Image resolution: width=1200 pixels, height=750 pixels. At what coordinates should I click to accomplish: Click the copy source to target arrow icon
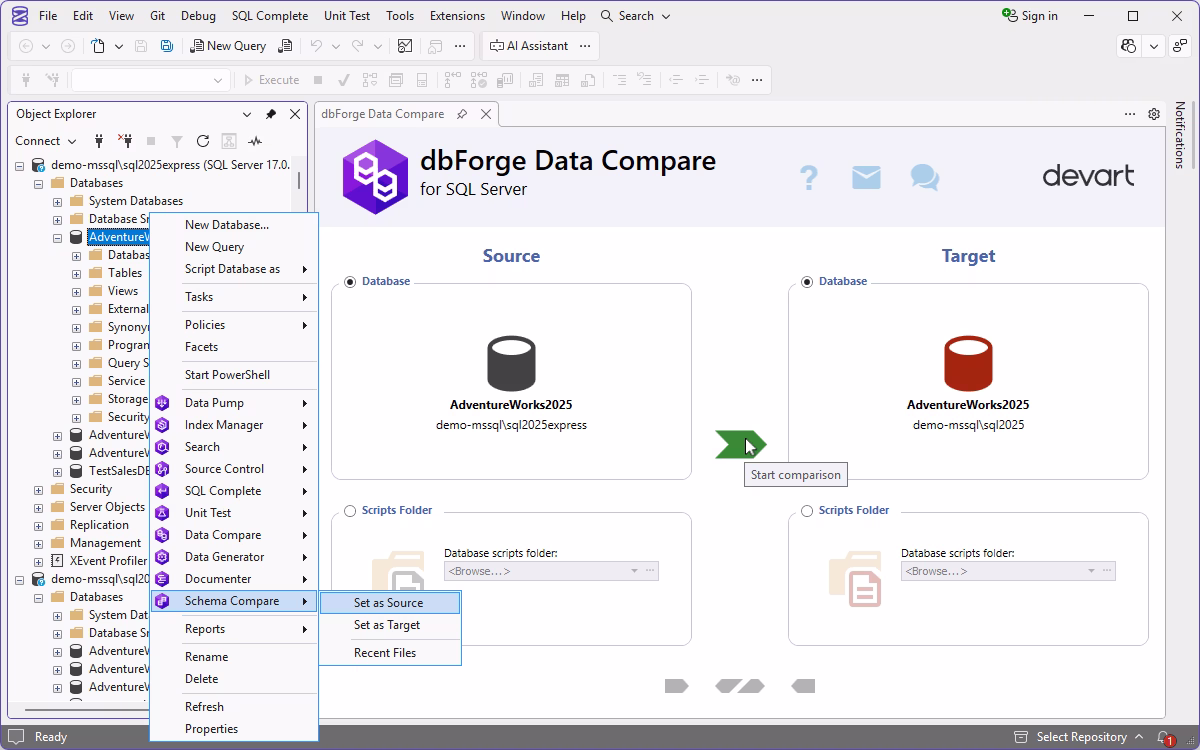click(677, 686)
